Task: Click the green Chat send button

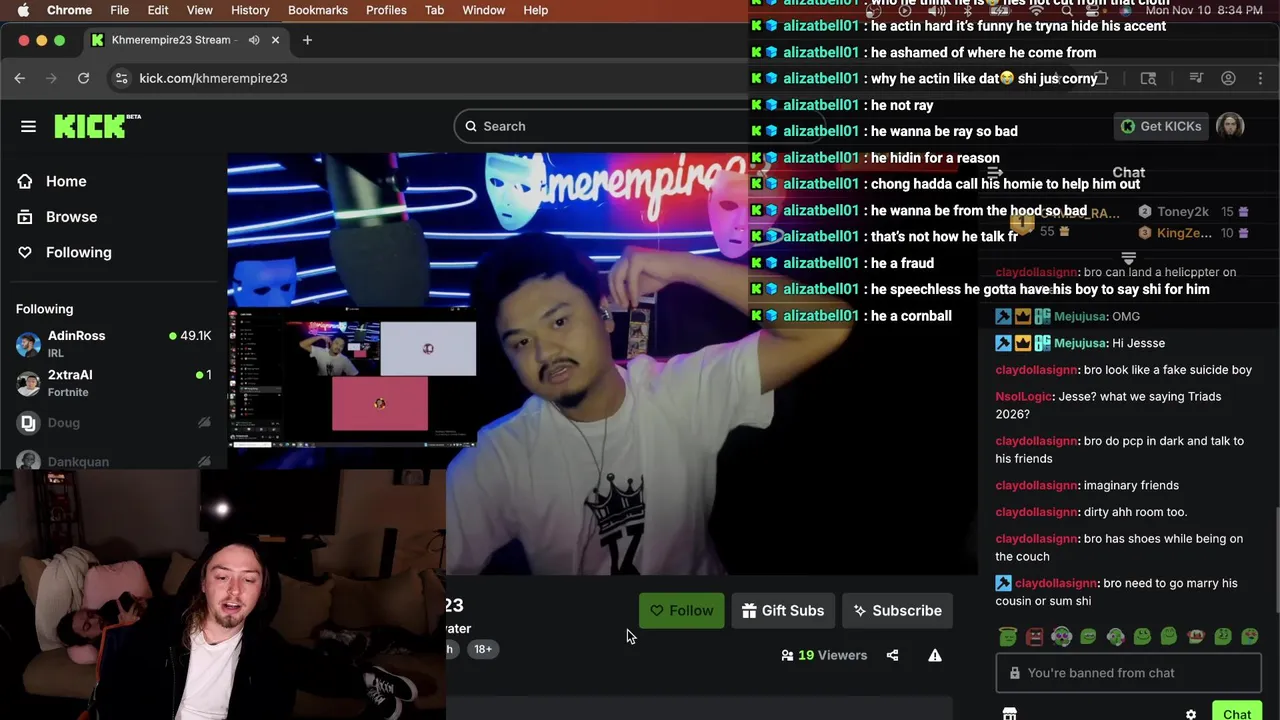Action: coord(1237,712)
